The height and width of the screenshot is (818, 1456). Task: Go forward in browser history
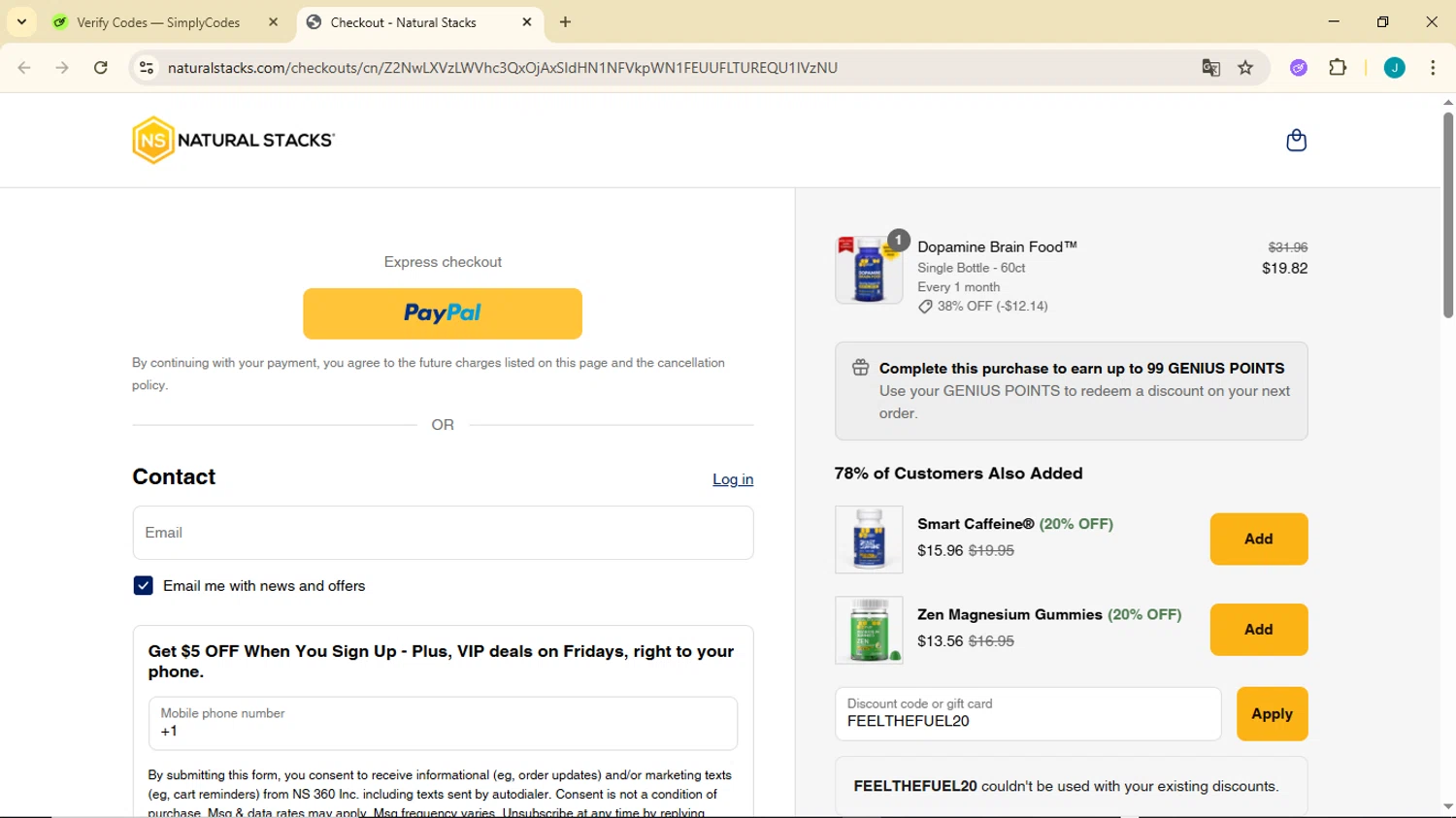(x=62, y=68)
